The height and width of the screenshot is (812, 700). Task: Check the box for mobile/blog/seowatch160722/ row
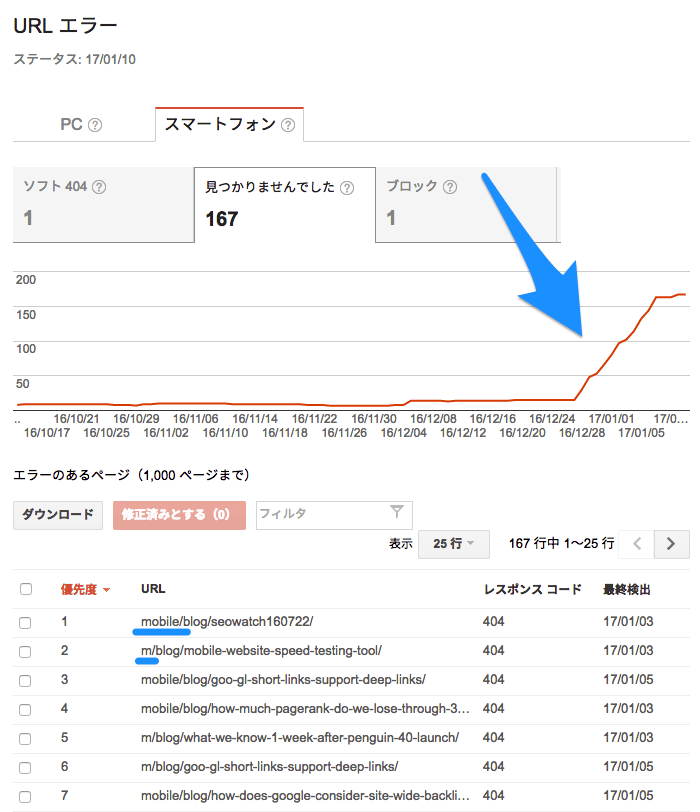pyautogui.click(x=26, y=623)
